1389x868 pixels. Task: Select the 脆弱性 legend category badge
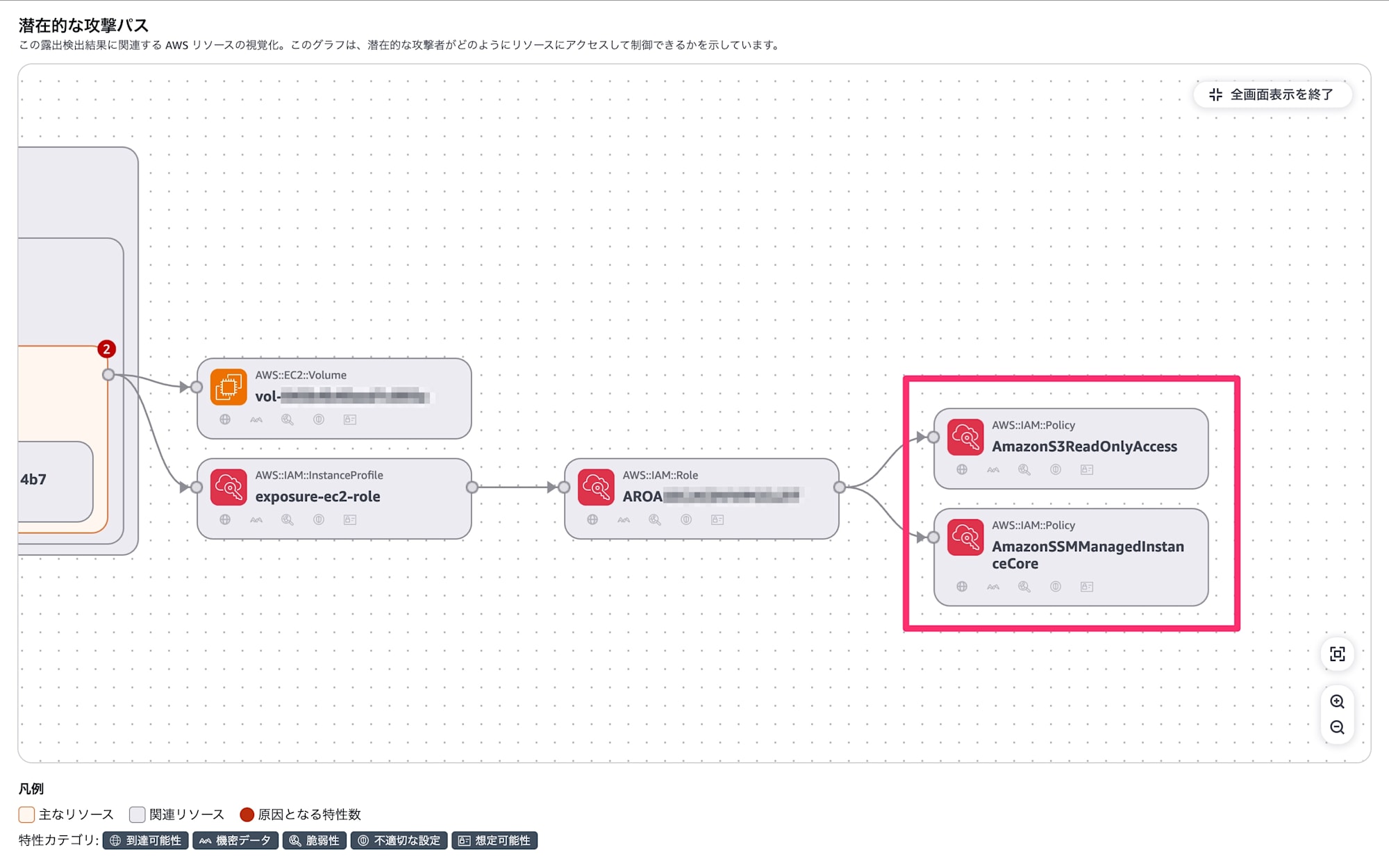click(x=315, y=840)
